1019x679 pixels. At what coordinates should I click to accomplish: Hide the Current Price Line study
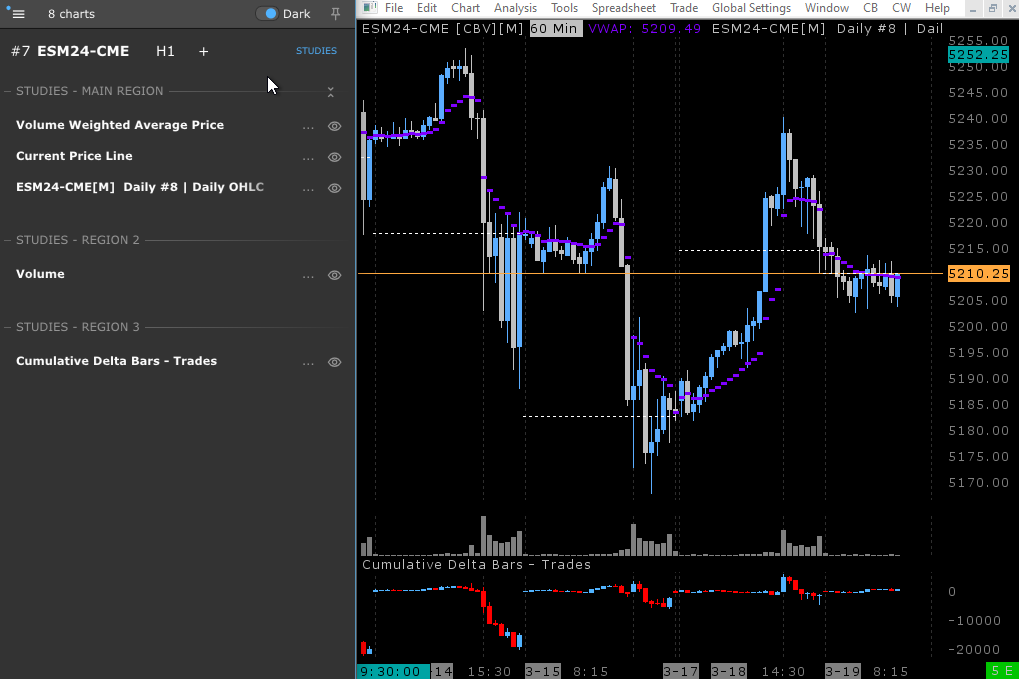[x=335, y=157]
